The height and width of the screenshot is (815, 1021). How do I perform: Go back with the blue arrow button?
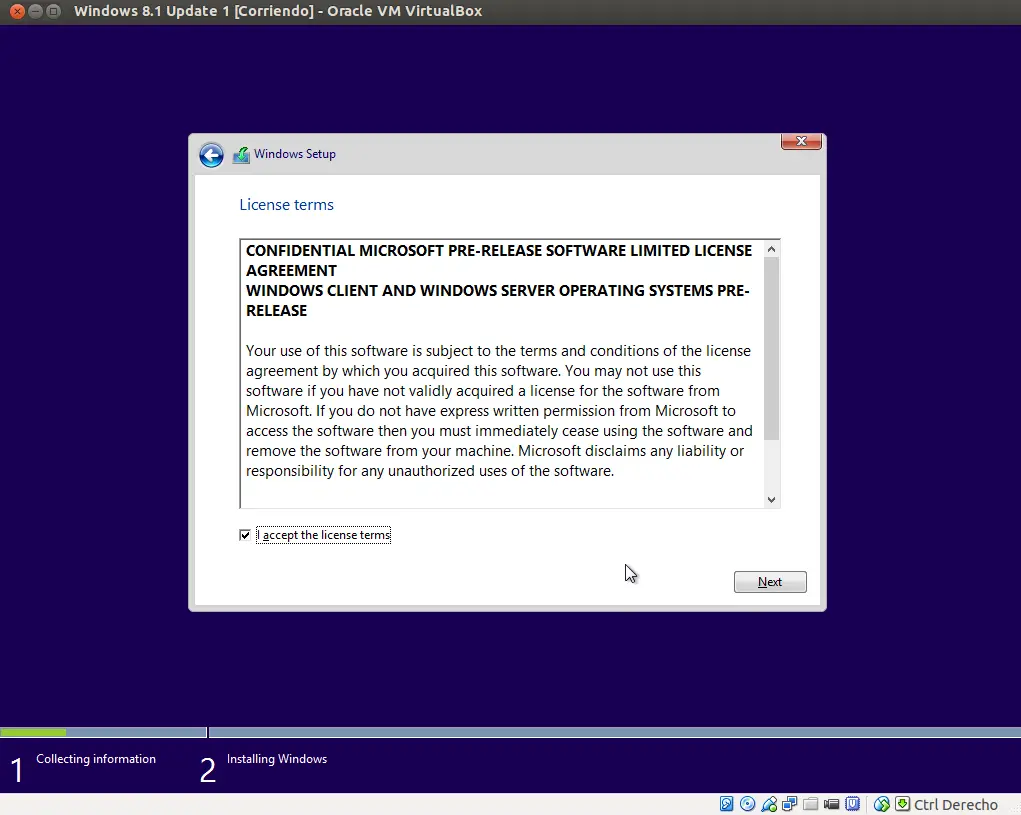[211, 155]
